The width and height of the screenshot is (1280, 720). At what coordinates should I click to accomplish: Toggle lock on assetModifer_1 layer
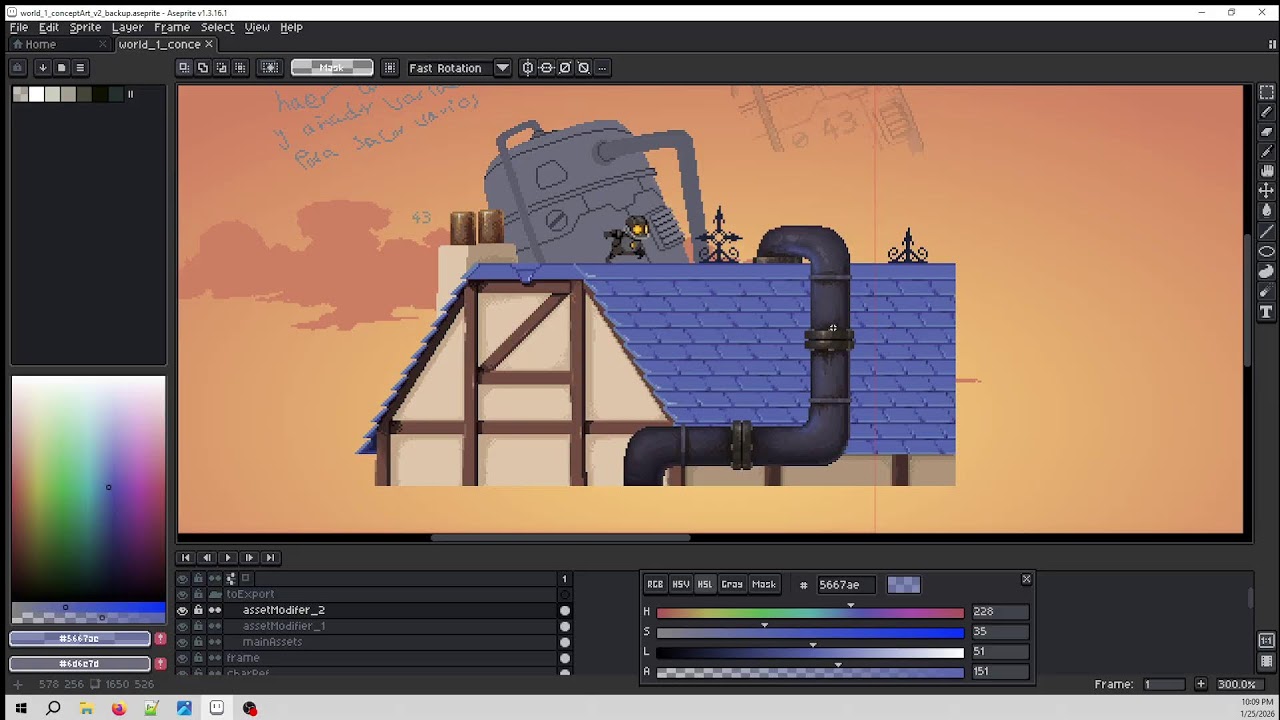click(x=198, y=626)
